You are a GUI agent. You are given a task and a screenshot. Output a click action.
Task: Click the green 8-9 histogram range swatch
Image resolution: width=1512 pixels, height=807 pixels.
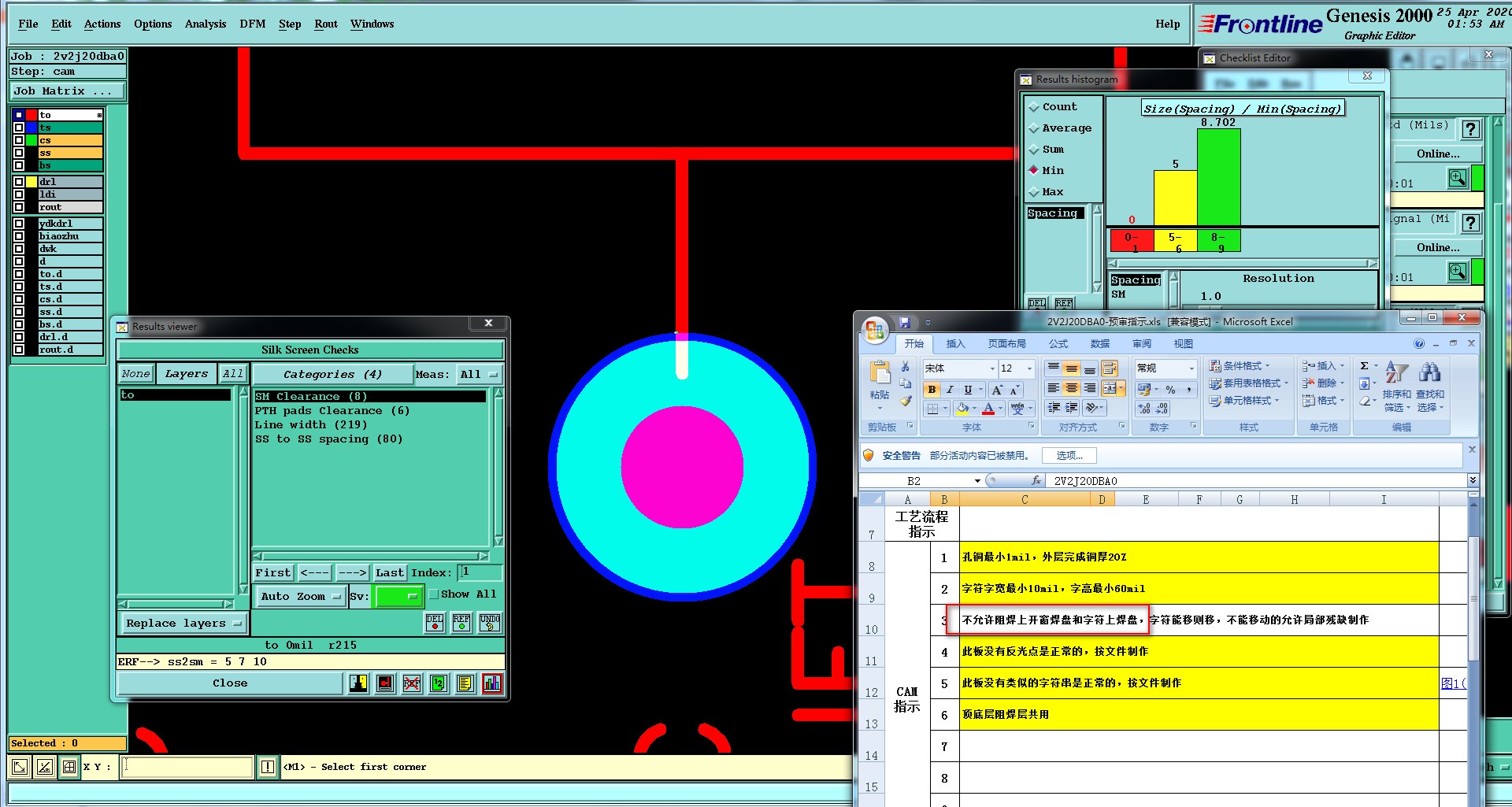click(1219, 241)
